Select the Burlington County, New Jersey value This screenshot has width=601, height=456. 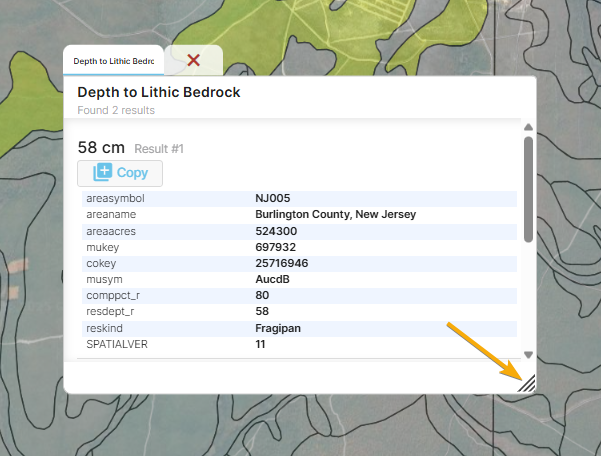[x=335, y=214]
